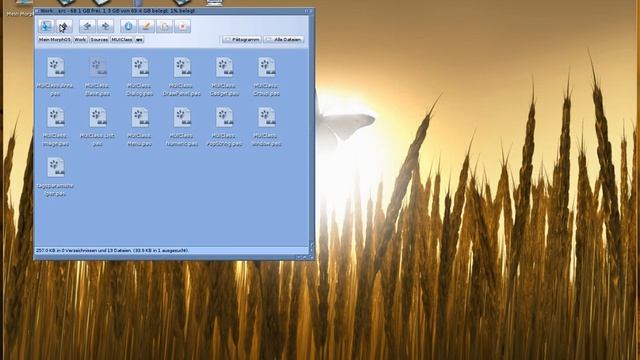Image resolution: width=640 pixels, height=360 pixels.
Task: Open the Alle Dateien filter selector
Action: point(284,40)
